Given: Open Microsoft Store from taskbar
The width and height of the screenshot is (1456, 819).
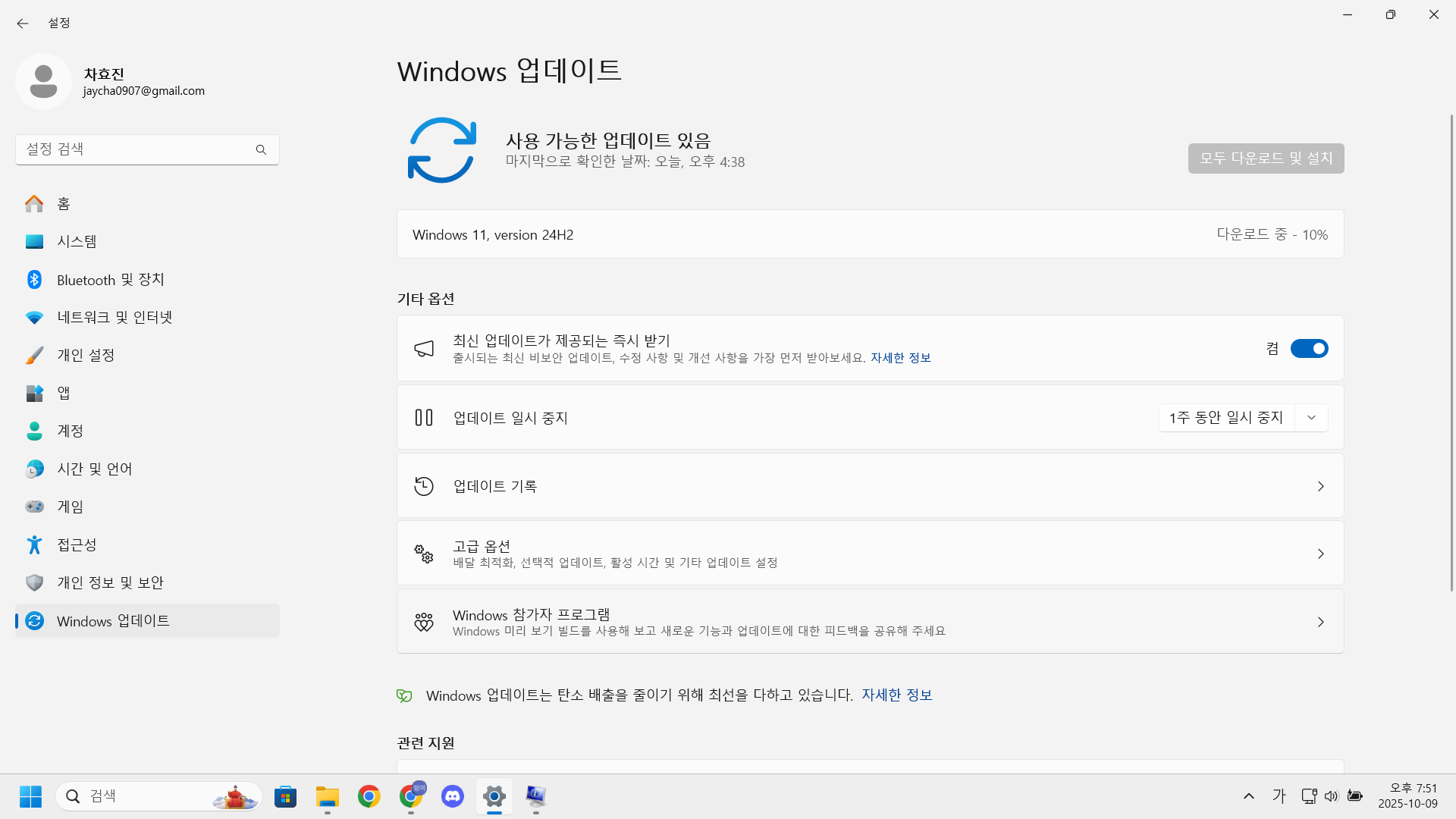Looking at the screenshot, I should [286, 796].
